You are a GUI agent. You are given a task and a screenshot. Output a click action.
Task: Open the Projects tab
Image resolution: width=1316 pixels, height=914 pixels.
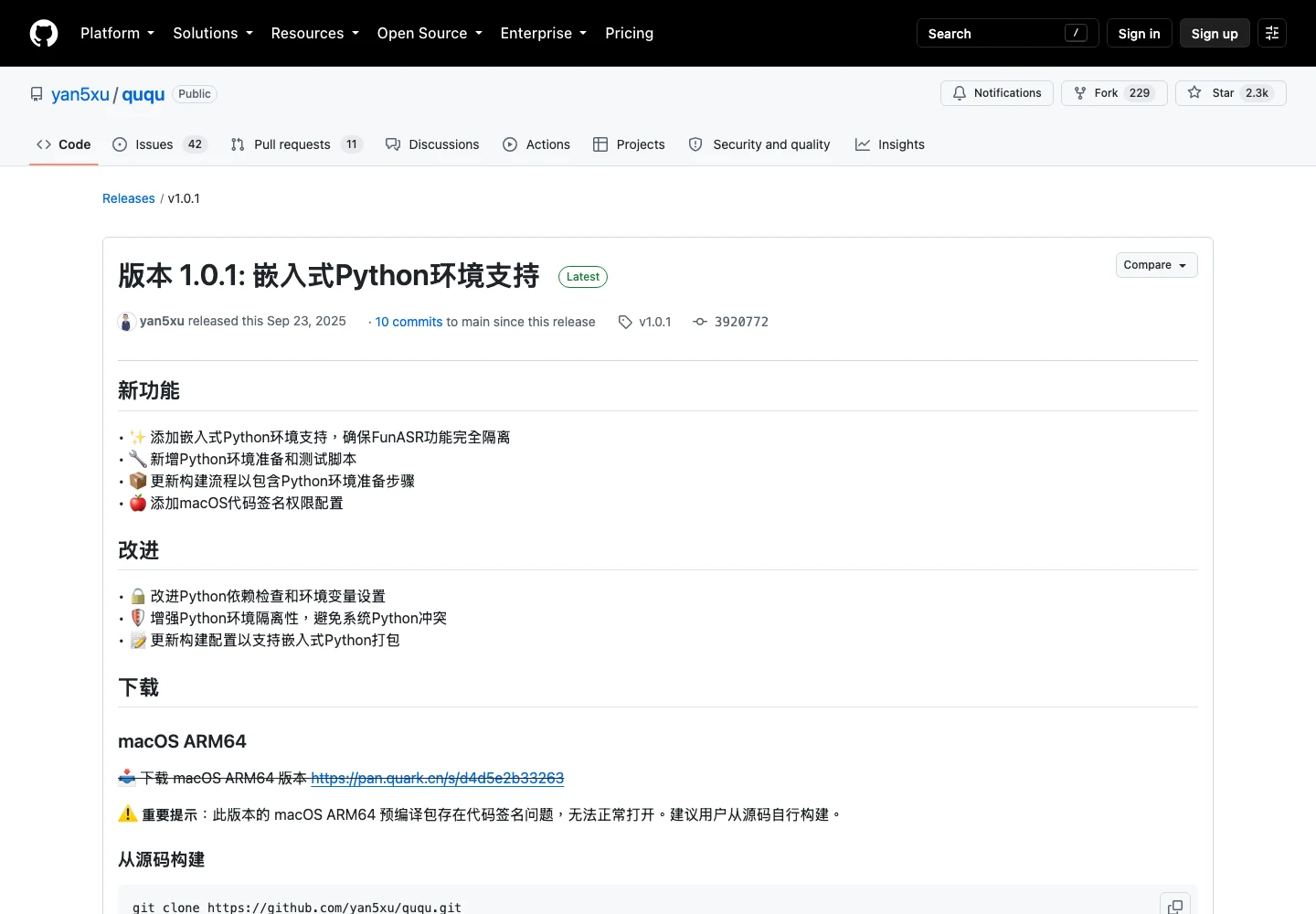coord(629,144)
